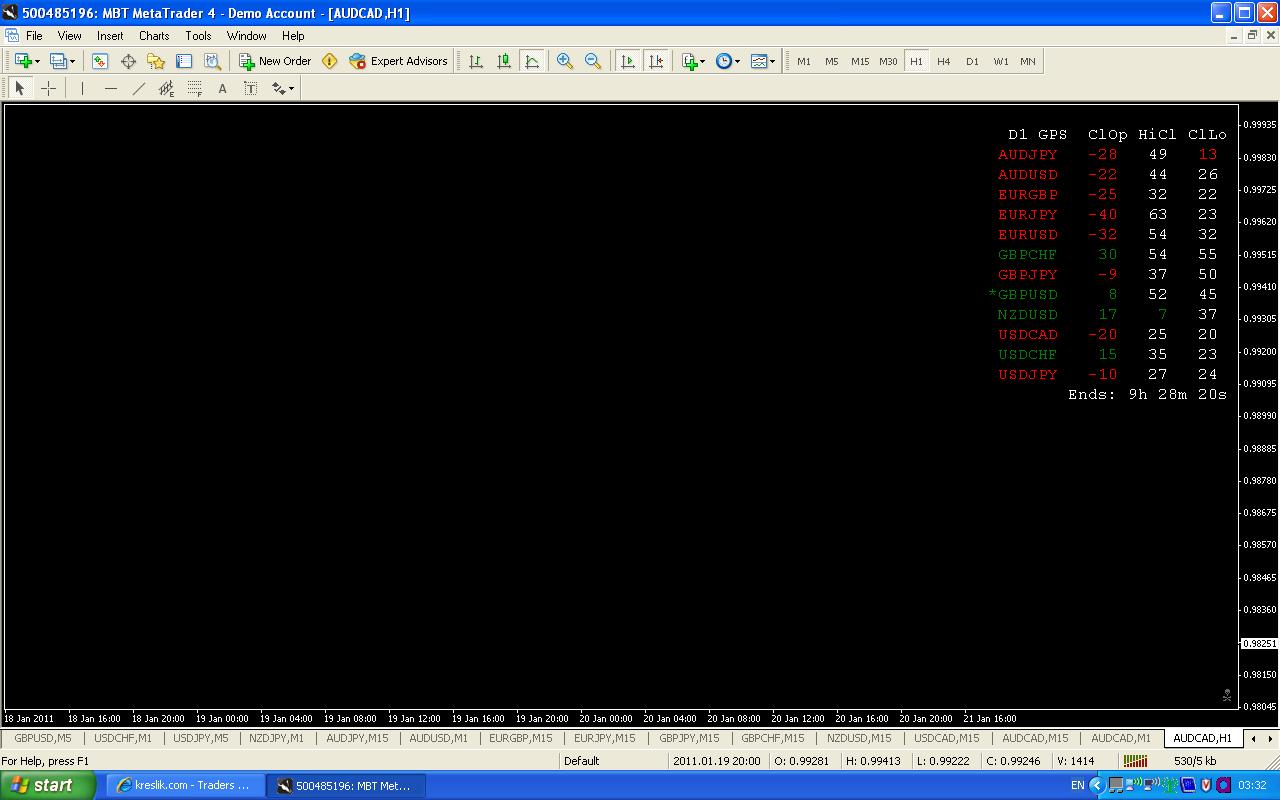
Task: Expand the Indicators dropdown arrow
Action: tap(703, 61)
